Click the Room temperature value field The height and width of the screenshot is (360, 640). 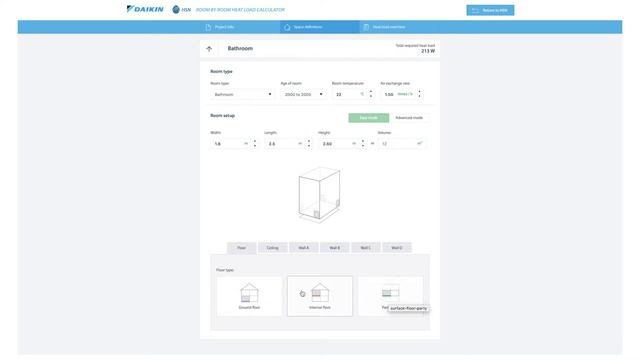[349, 94]
